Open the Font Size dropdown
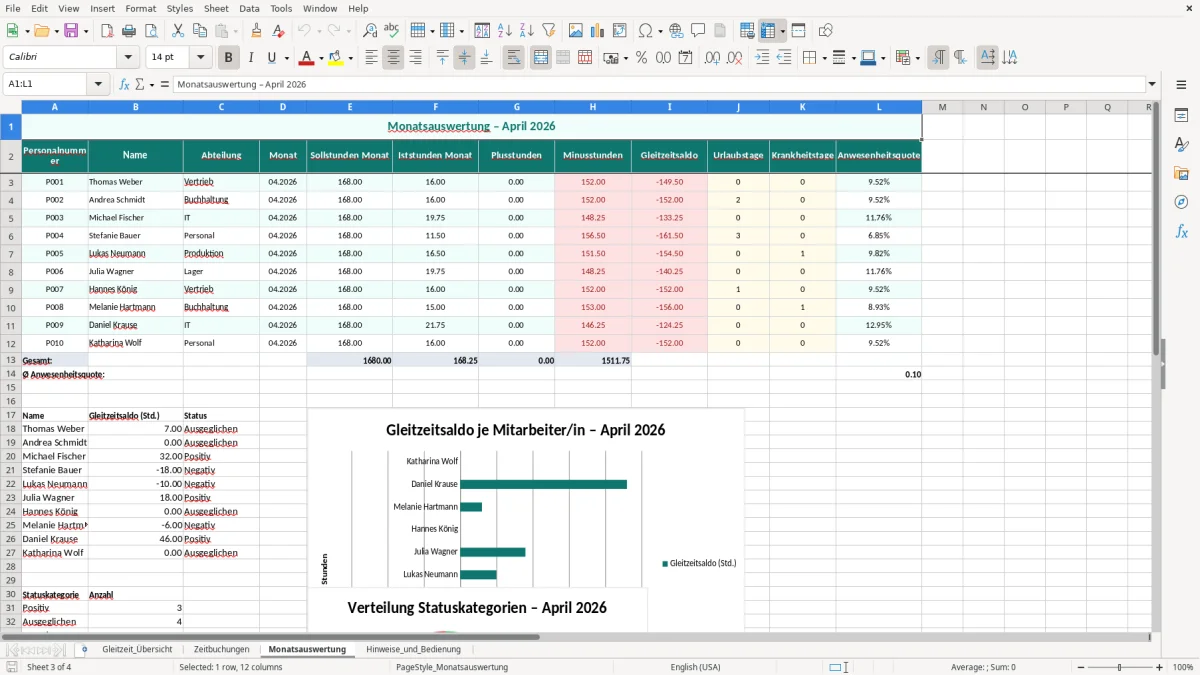 click(201, 58)
